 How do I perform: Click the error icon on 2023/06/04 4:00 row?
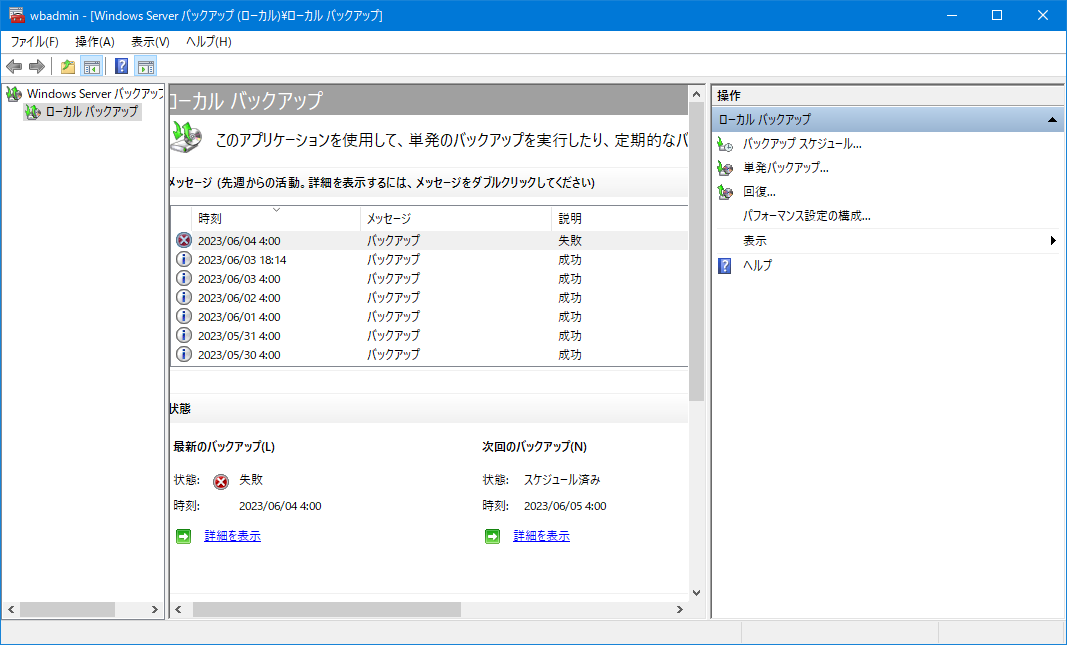click(x=184, y=240)
